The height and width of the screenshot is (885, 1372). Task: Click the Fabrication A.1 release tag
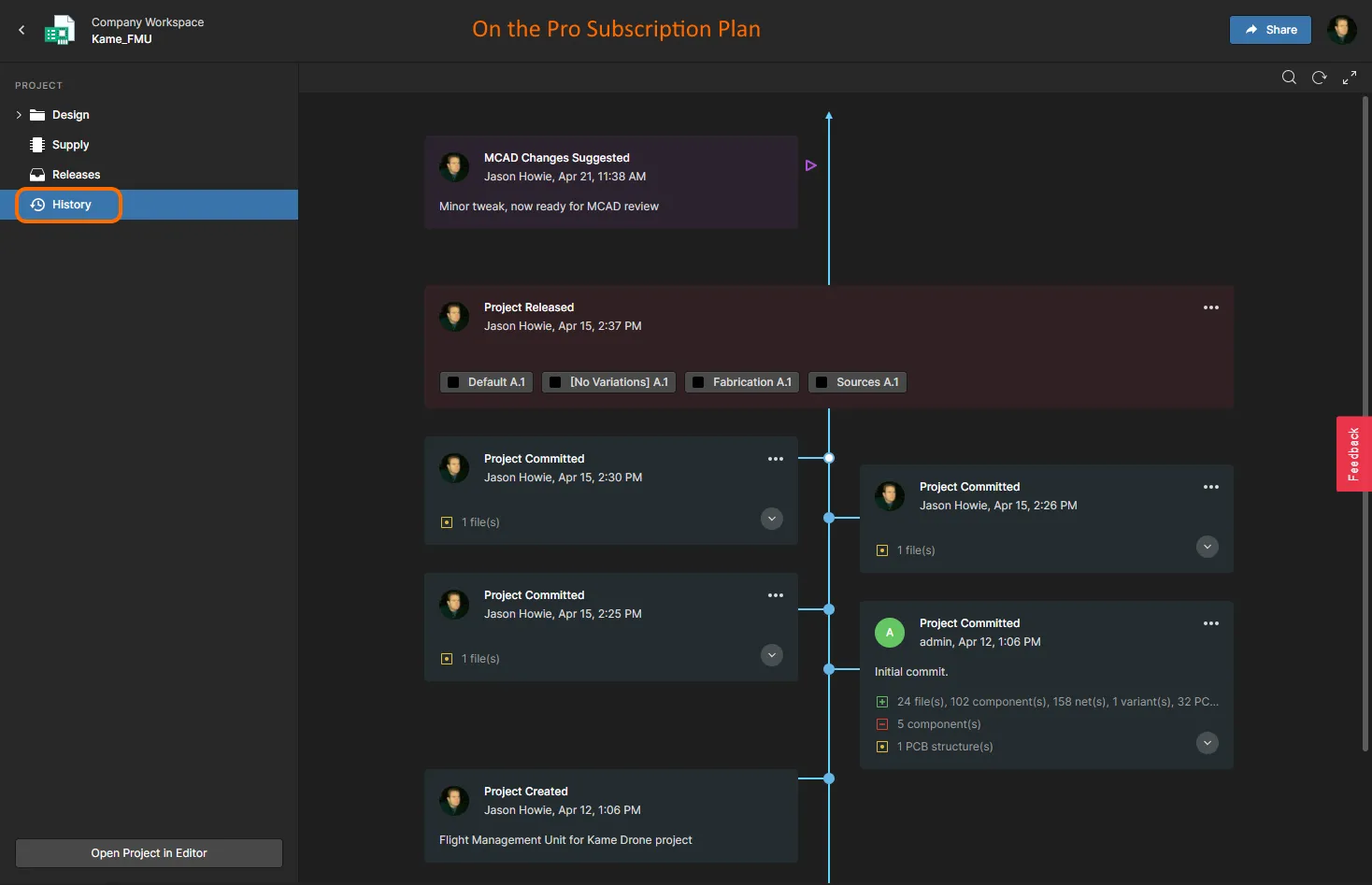point(742,382)
